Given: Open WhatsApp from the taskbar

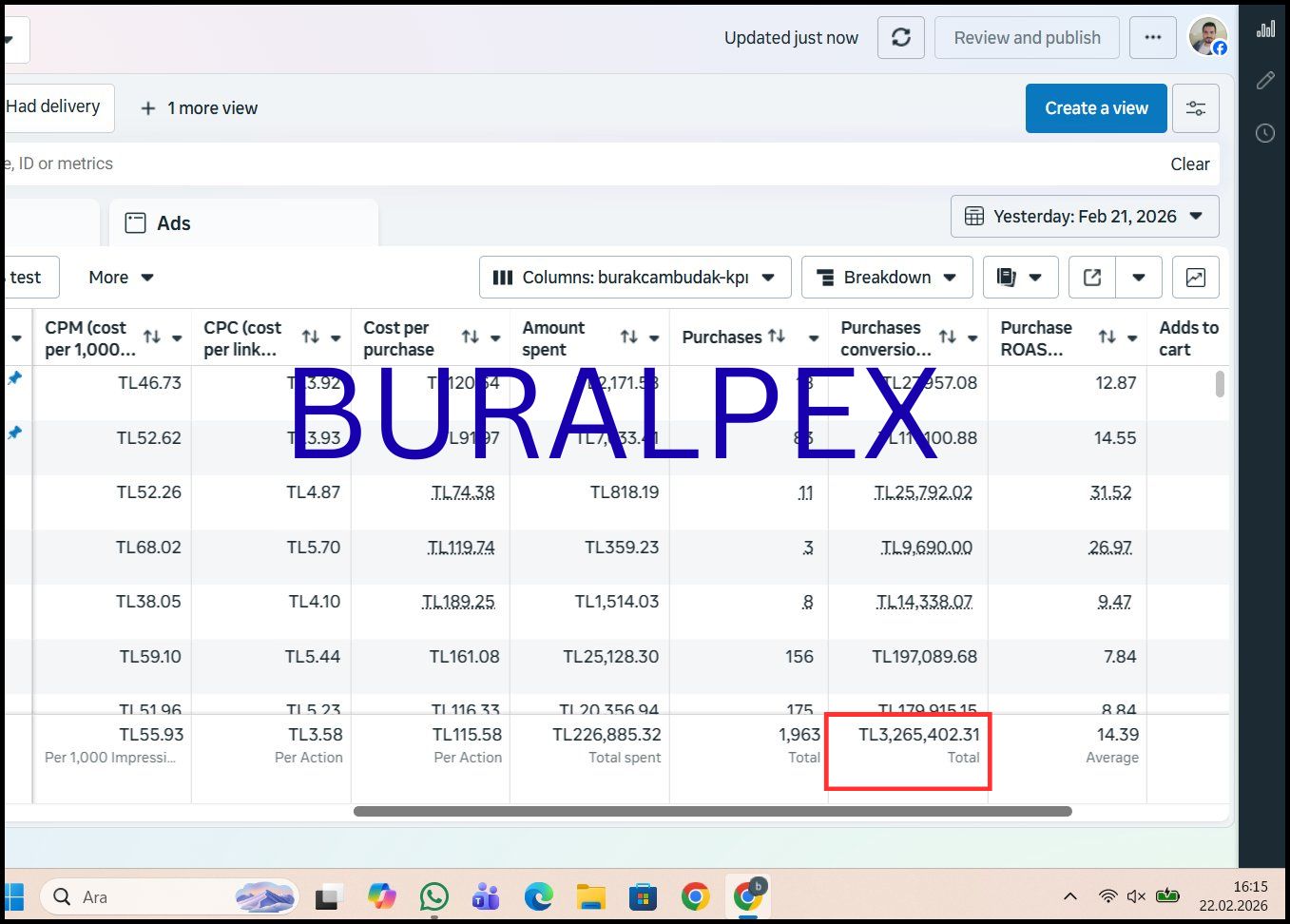Looking at the screenshot, I should coord(434,896).
